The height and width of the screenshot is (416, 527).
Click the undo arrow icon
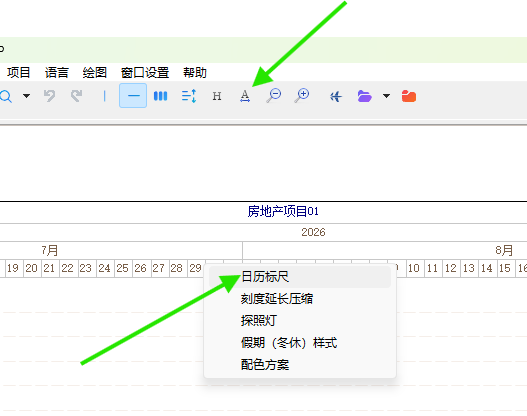point(49,96)
